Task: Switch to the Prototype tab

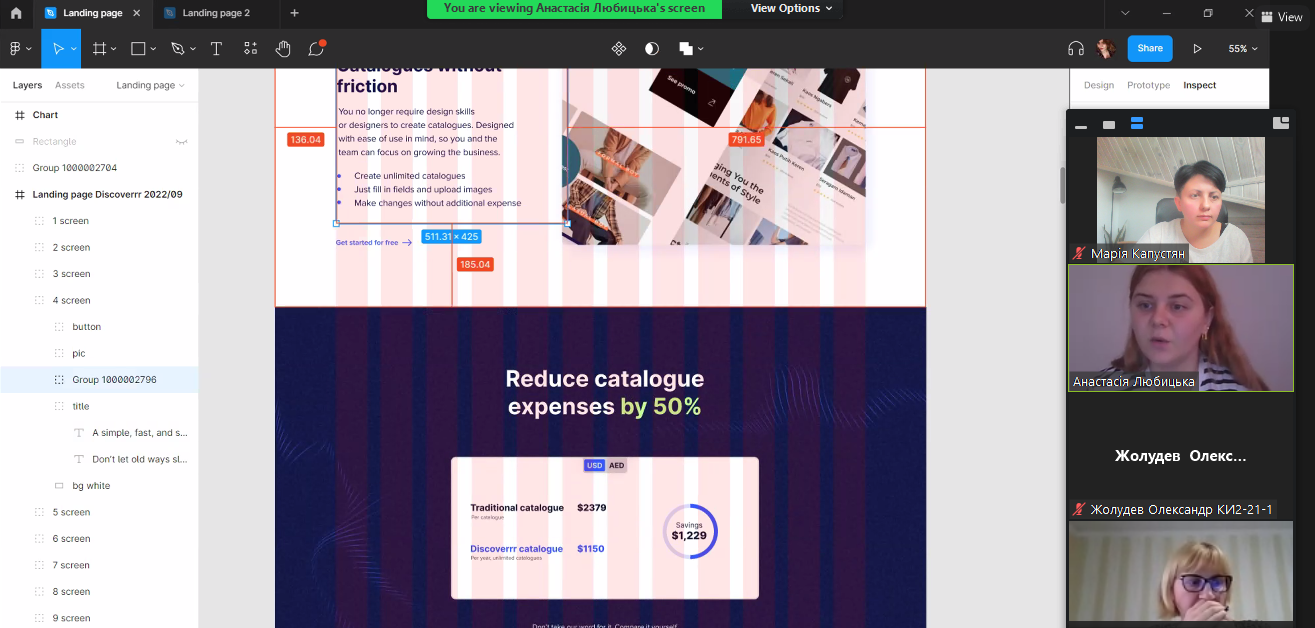Action: tap(1148, 85)
